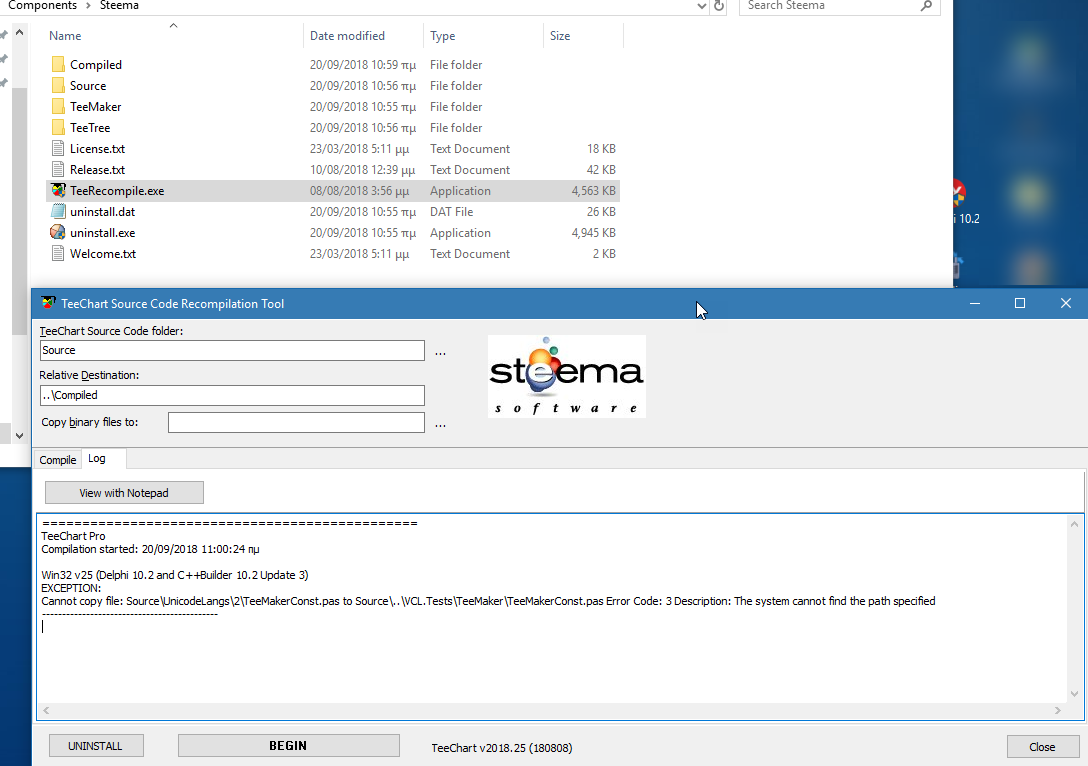
Task: Select the Welcome.txt file name
Action: coord(103,253)
